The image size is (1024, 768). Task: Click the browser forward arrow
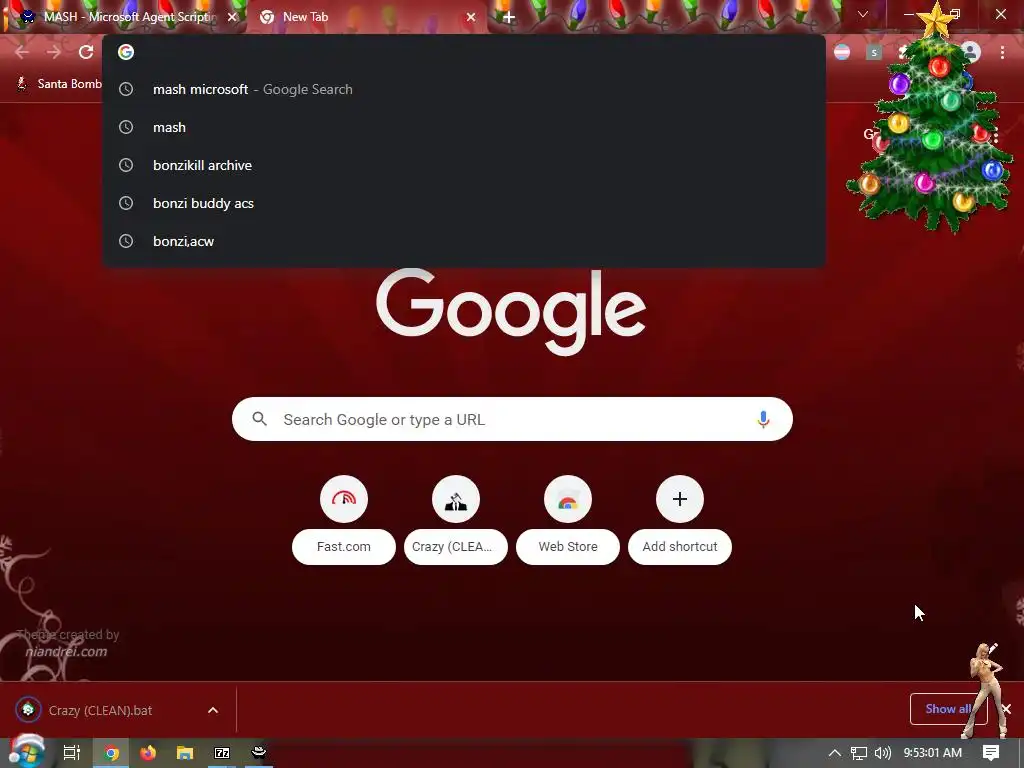click(x=54, y=52)
